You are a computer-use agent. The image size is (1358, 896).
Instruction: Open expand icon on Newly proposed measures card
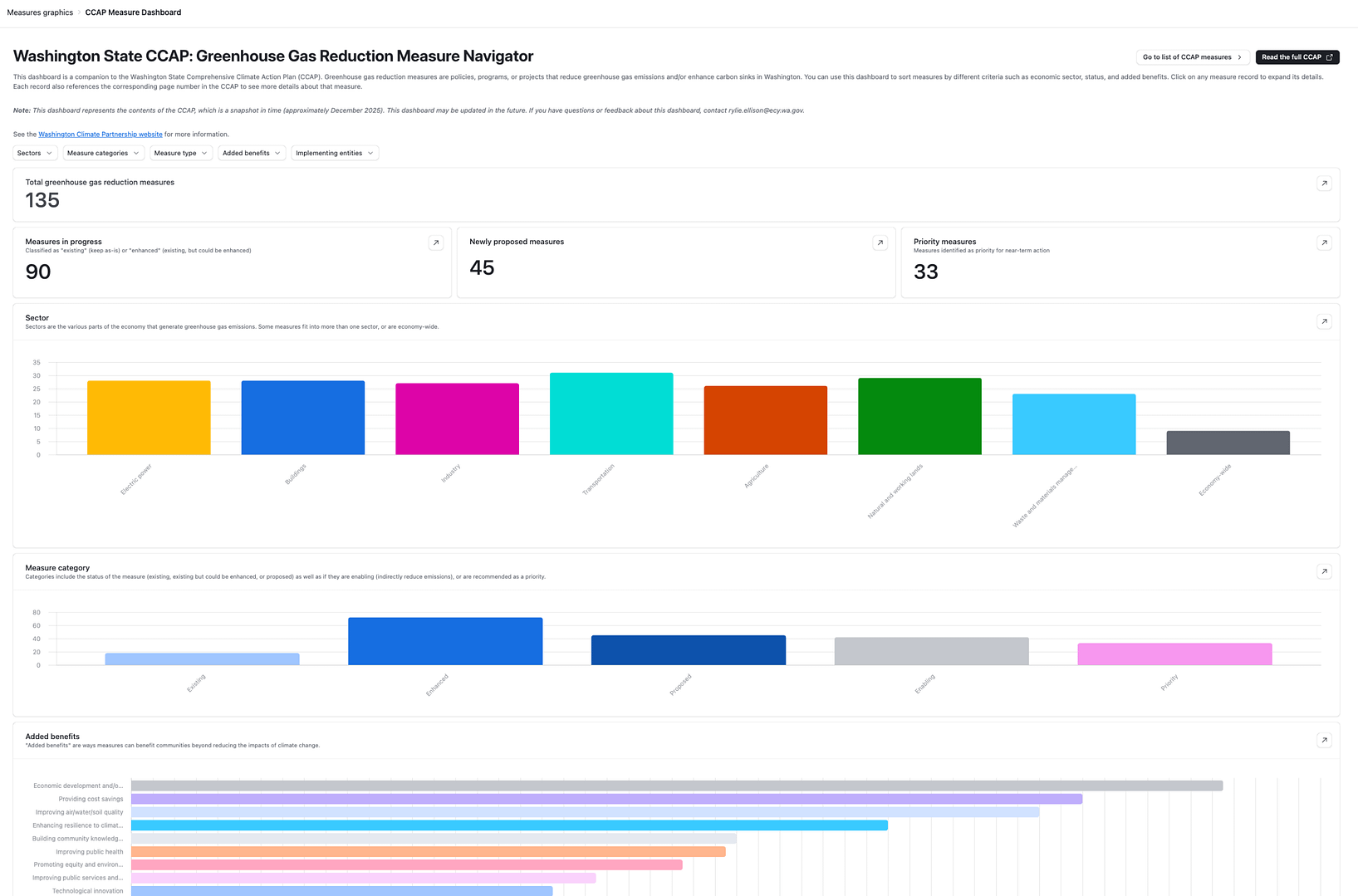(x=880, y=242)
